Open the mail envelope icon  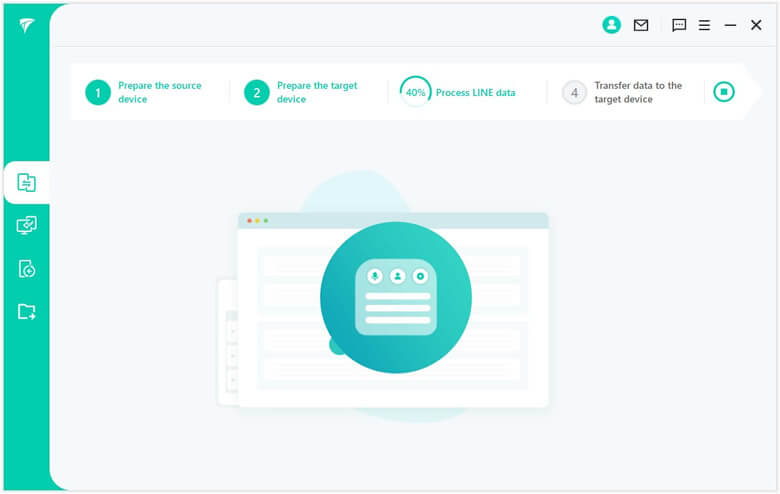point(641,25)
